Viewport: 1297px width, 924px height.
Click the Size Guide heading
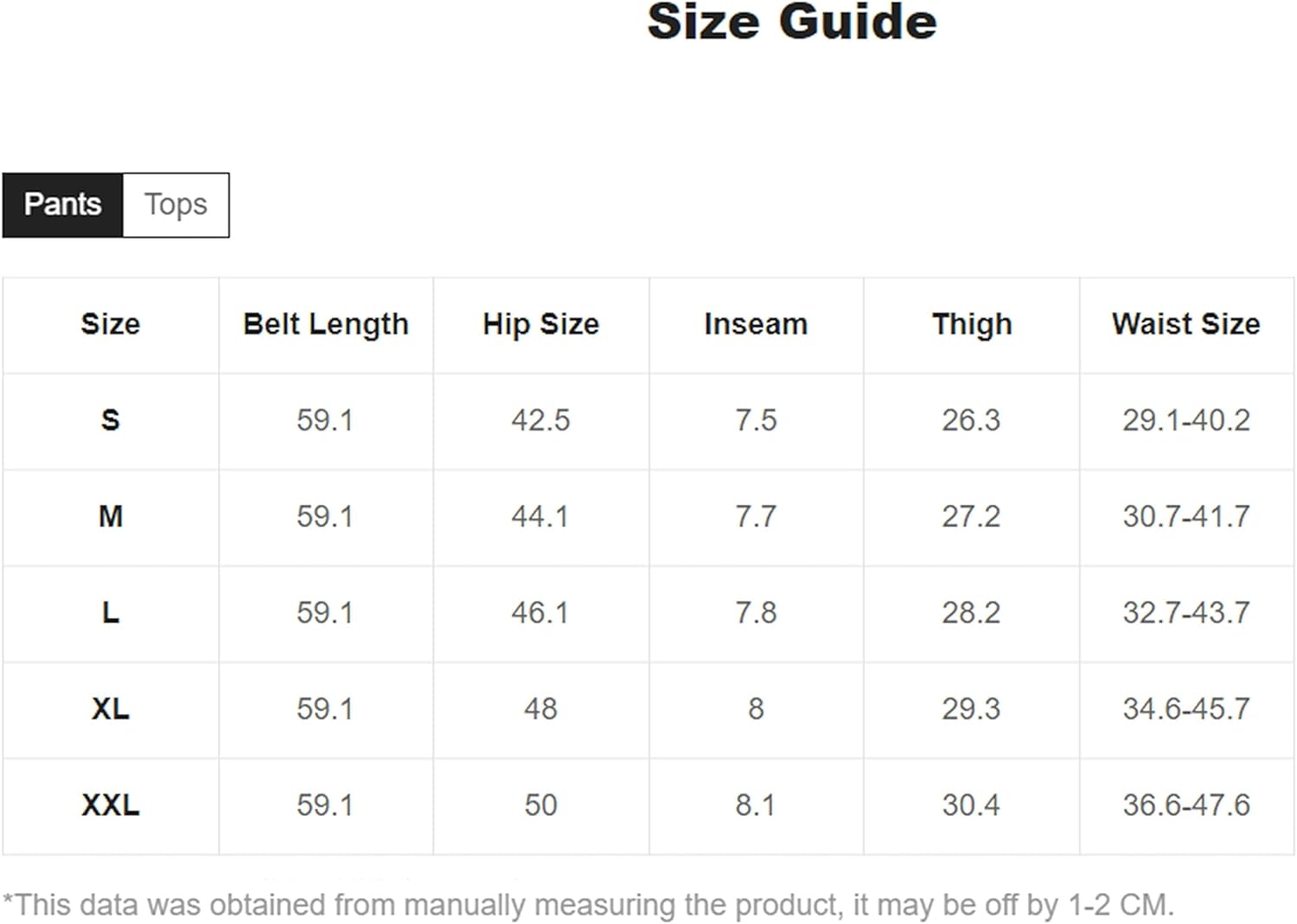click(x=791, y=22)
